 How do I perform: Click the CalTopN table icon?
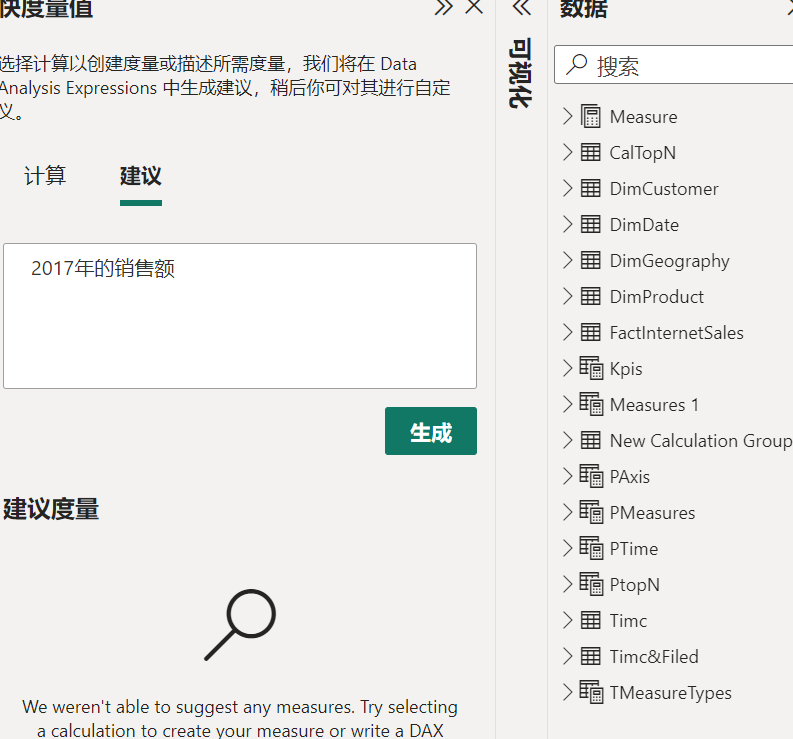591,152
